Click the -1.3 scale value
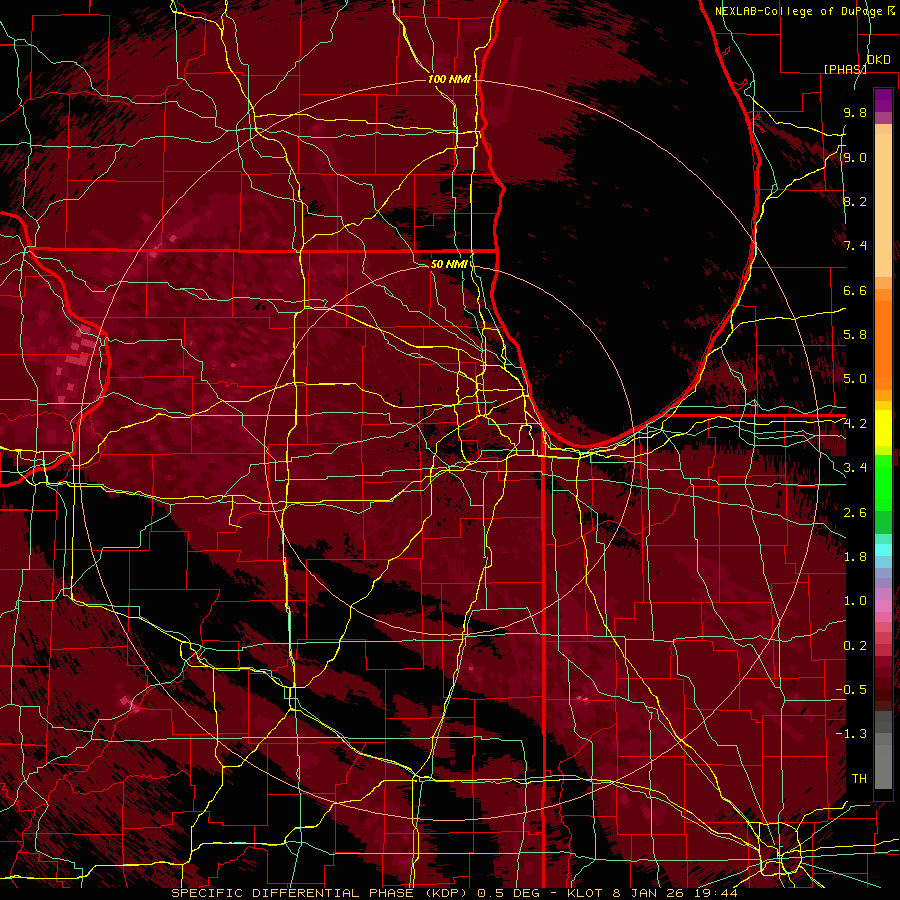900x900 pixels. pos(851,734)
